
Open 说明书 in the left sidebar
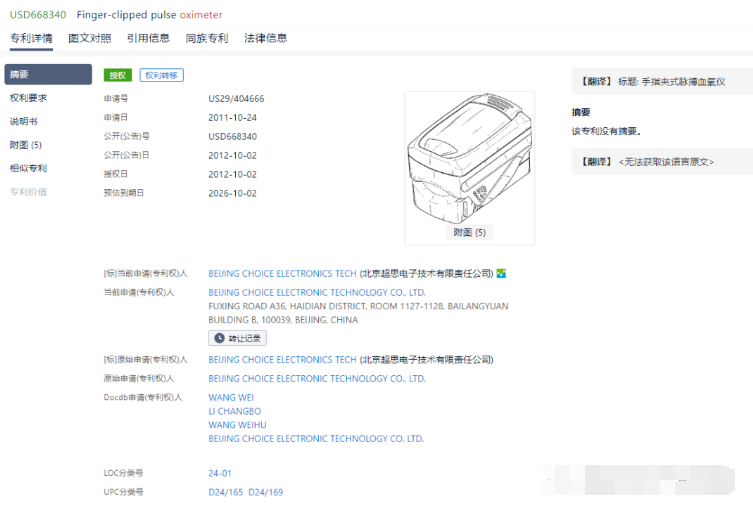[x=24, y=121]
